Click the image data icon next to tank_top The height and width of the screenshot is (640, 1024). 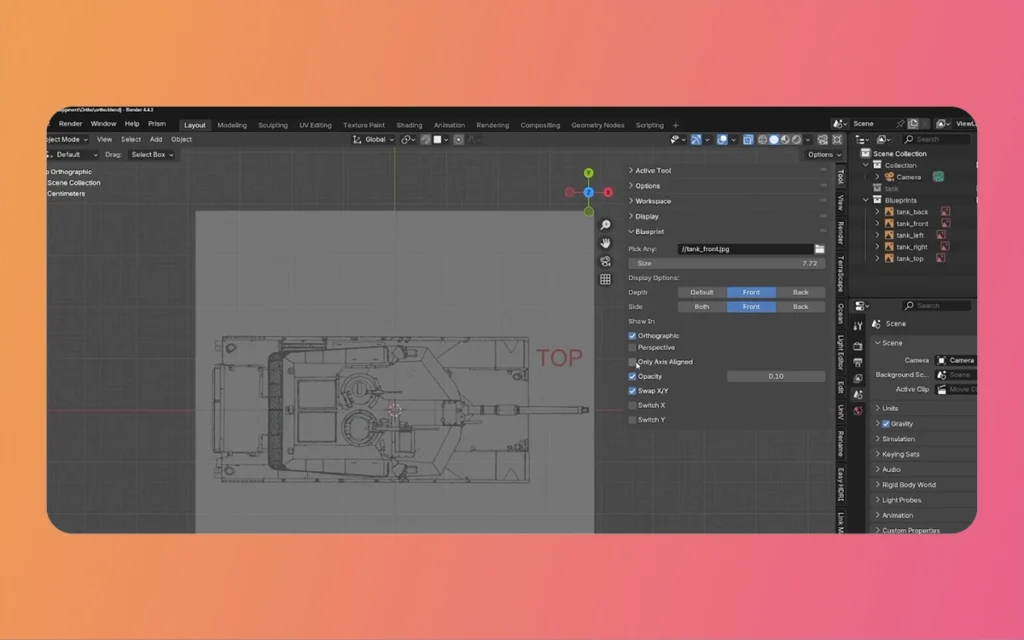pos(940,258)
